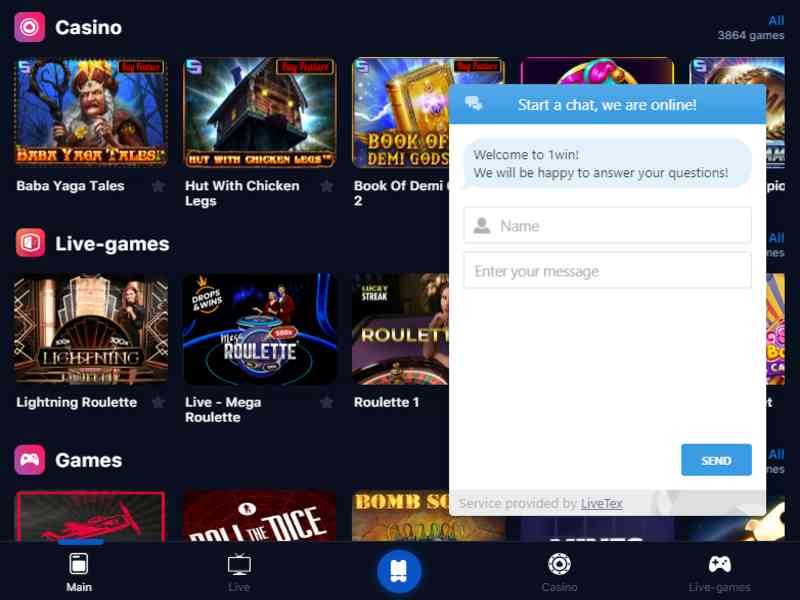Image resolution: width=800 pixels, height=600 pixels.
Task: Click the chat bubbles icon in header
Action: [x=473, y=104]
